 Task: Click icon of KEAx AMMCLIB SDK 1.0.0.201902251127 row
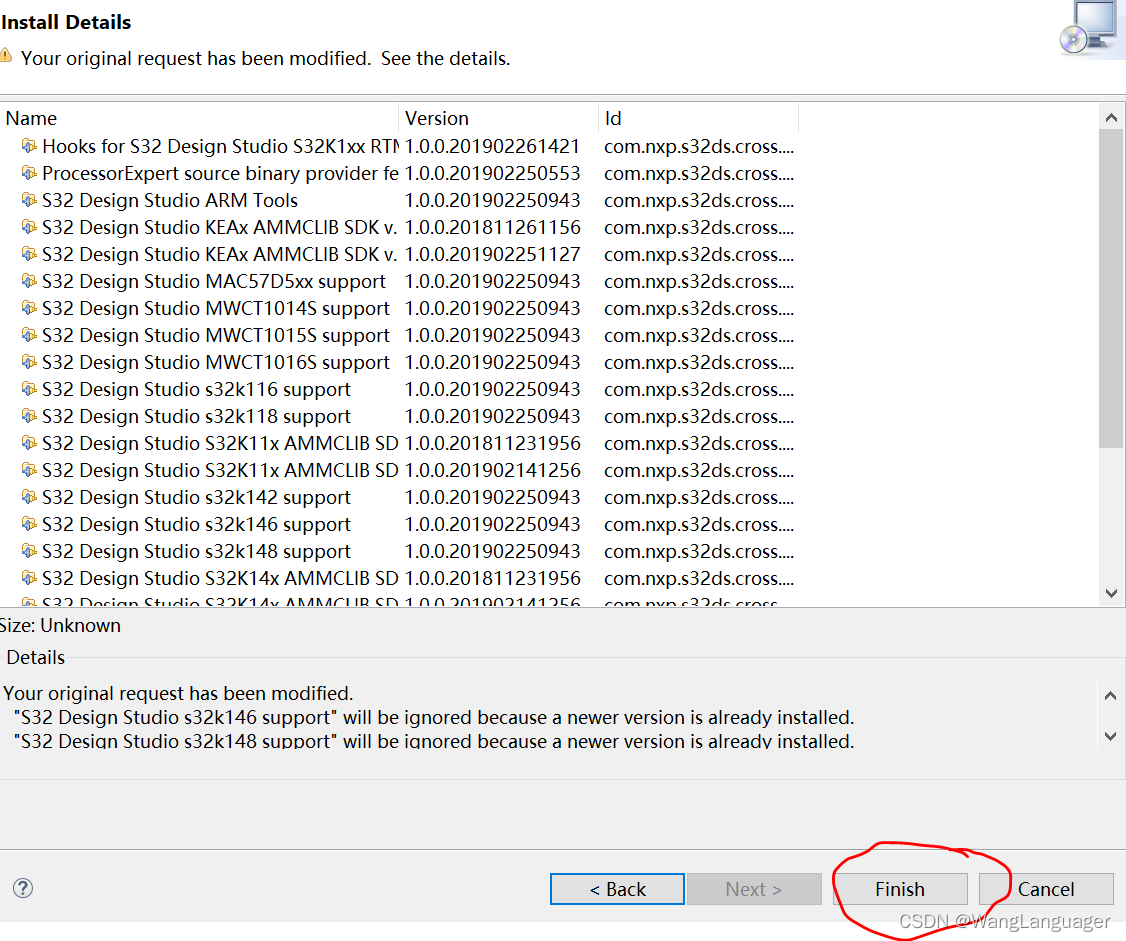(29, 254)
